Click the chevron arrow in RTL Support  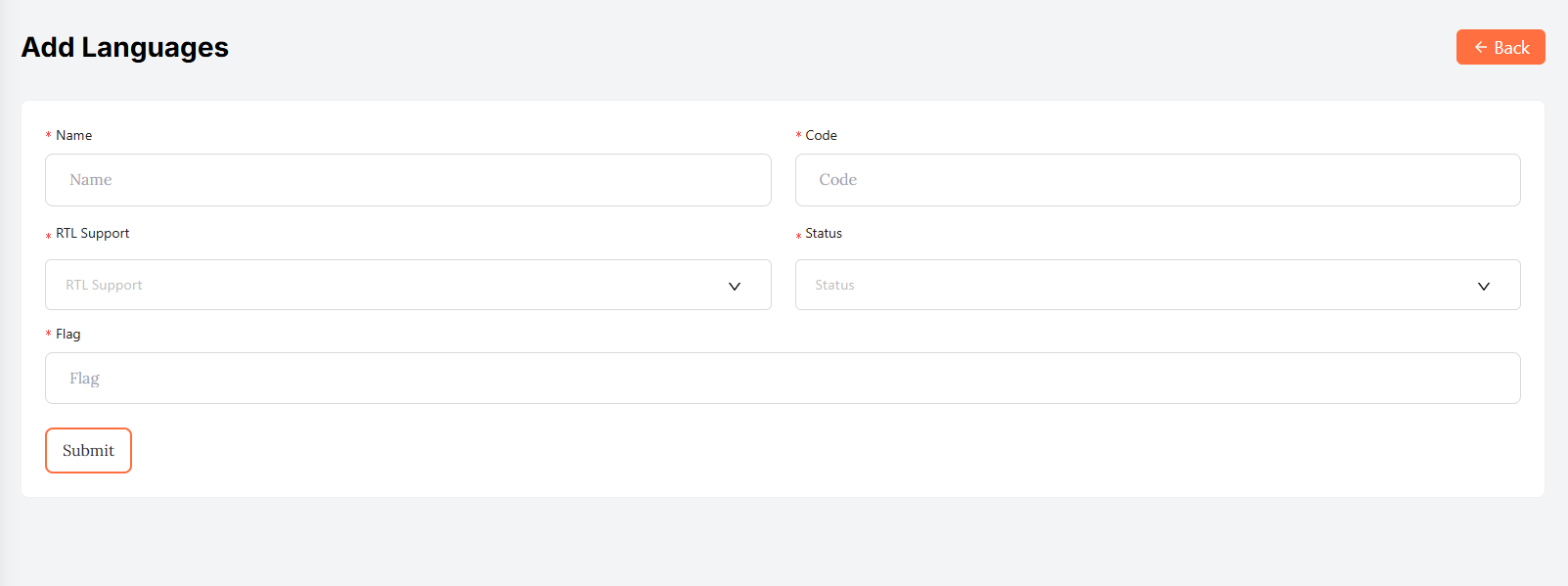point(735,286)
